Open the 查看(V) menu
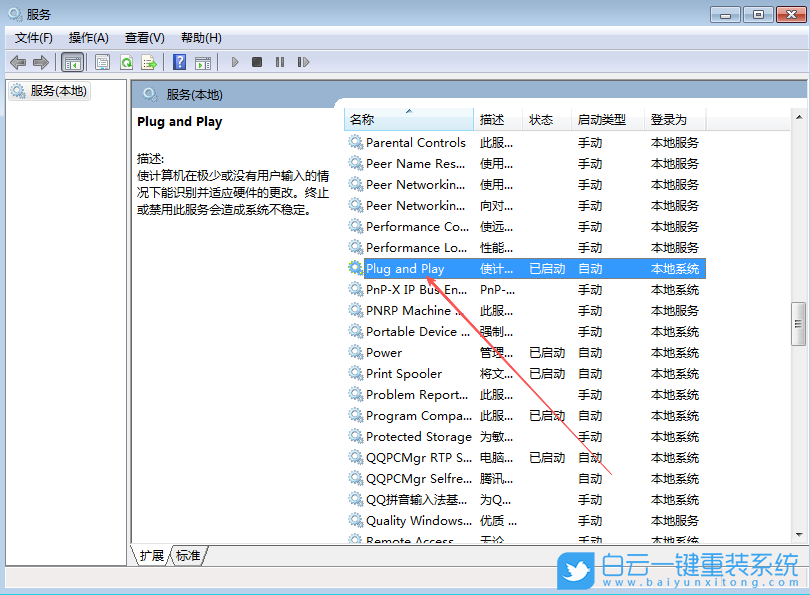Image resolution: width=810 pixels, height=595 pixels. (x=143, y=37)
